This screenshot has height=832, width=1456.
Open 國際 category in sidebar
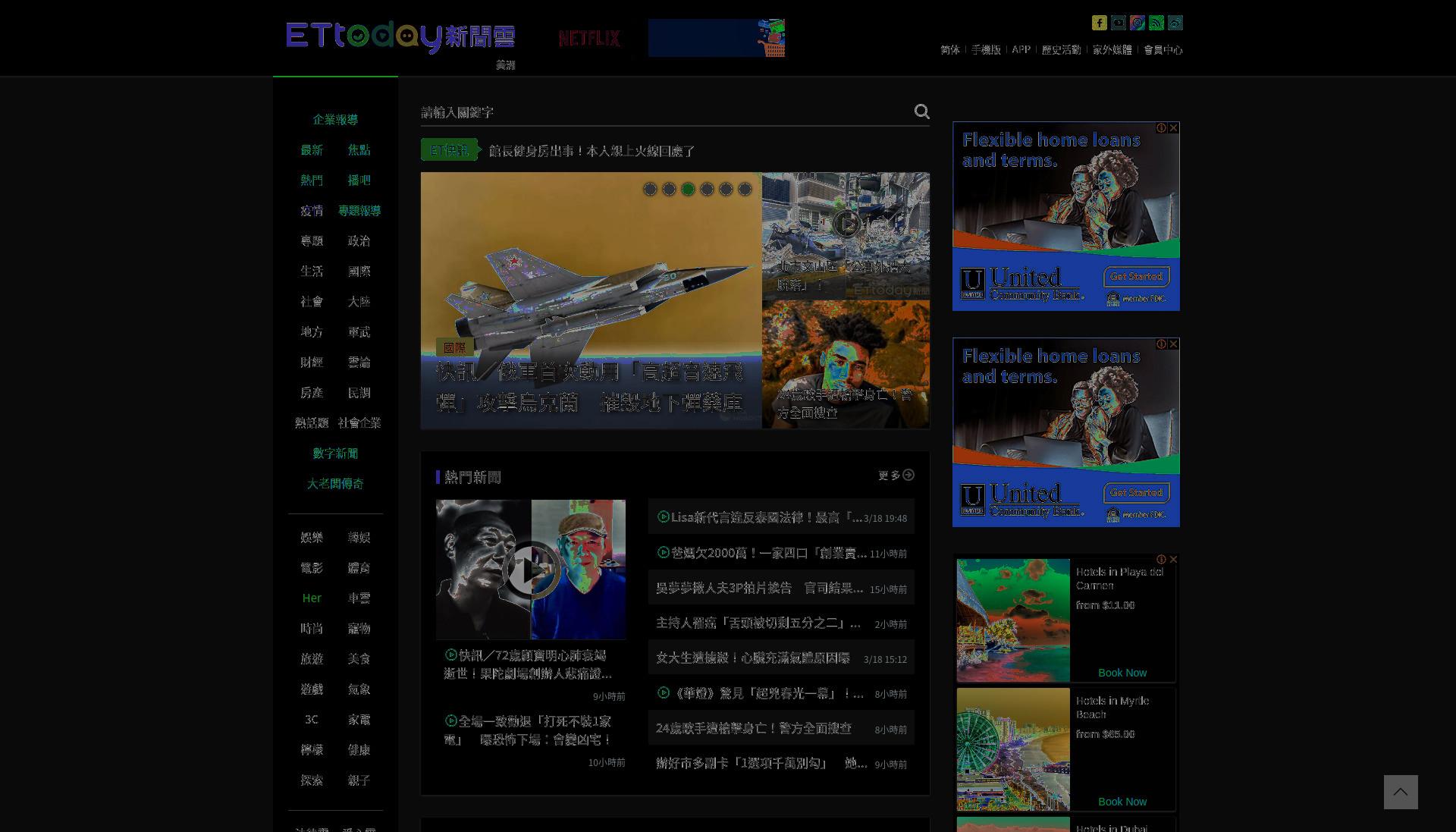(x=359, y=272)
